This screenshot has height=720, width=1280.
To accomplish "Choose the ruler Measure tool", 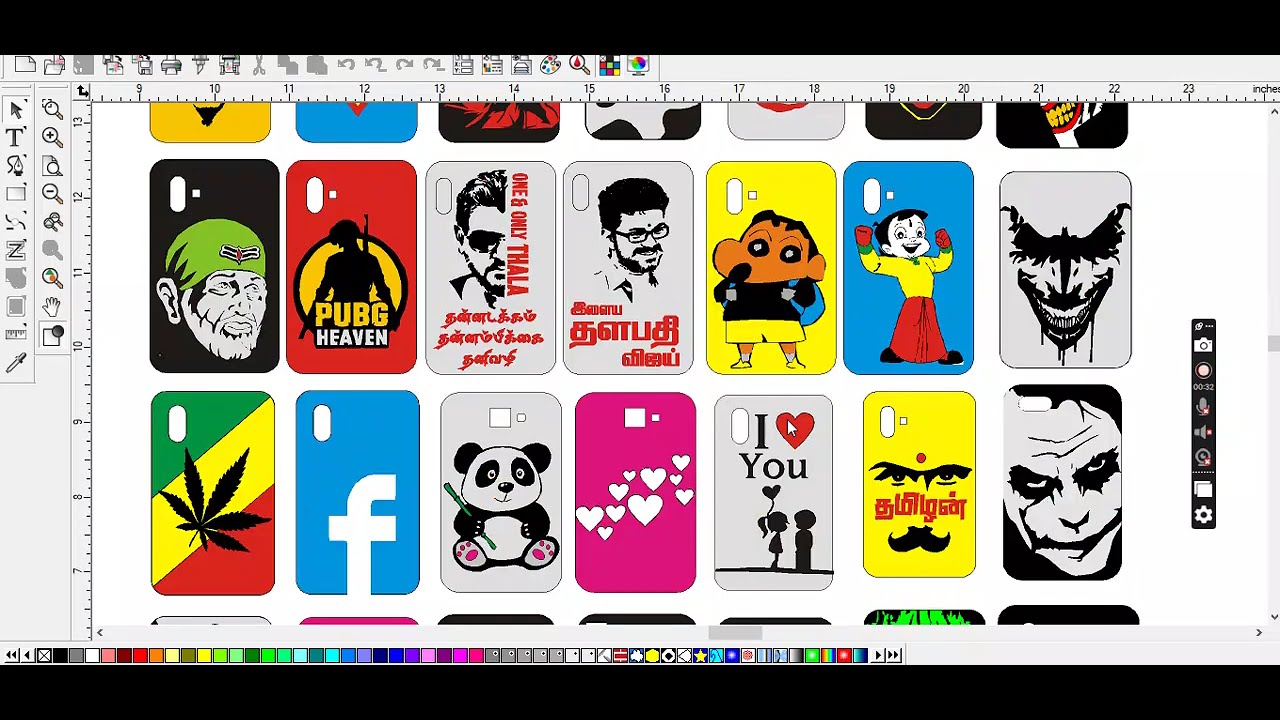I will 16,333.
